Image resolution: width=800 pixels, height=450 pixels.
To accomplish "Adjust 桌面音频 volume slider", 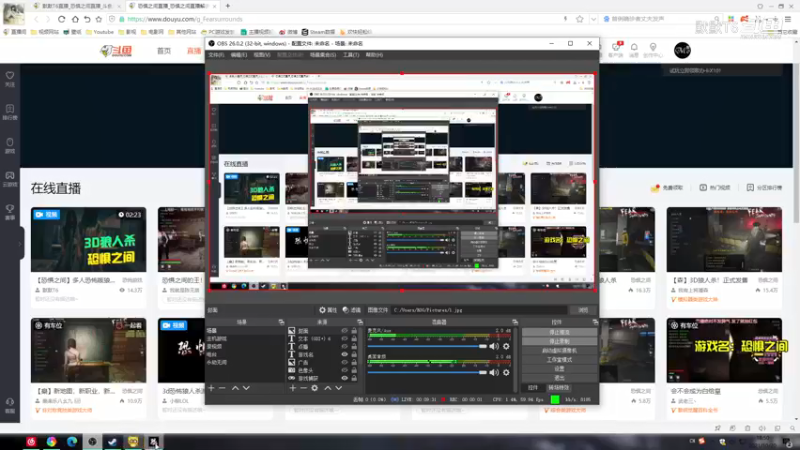I will [x=427, y=372].
